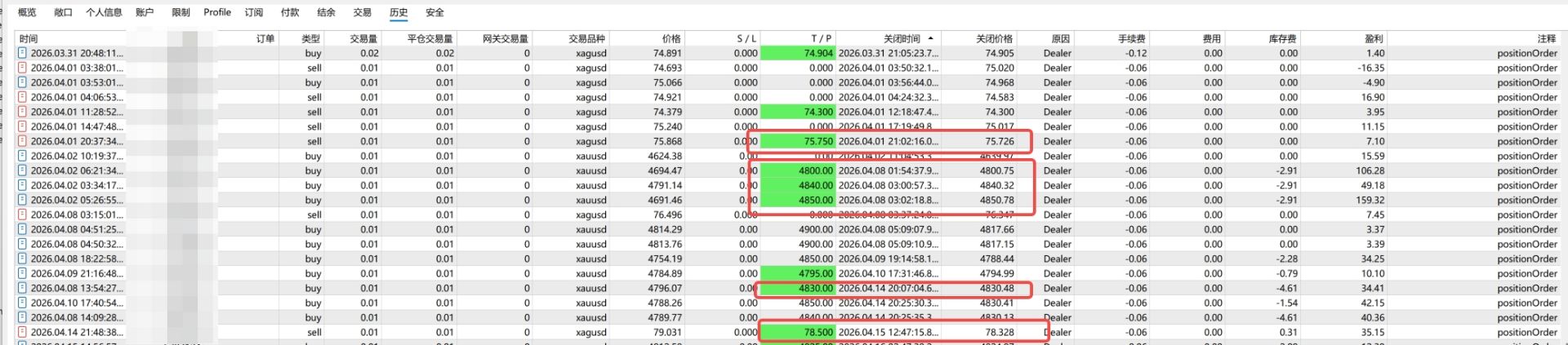Select the order icon for 2026.04.08 04:51:25 row

click(22, 229)
